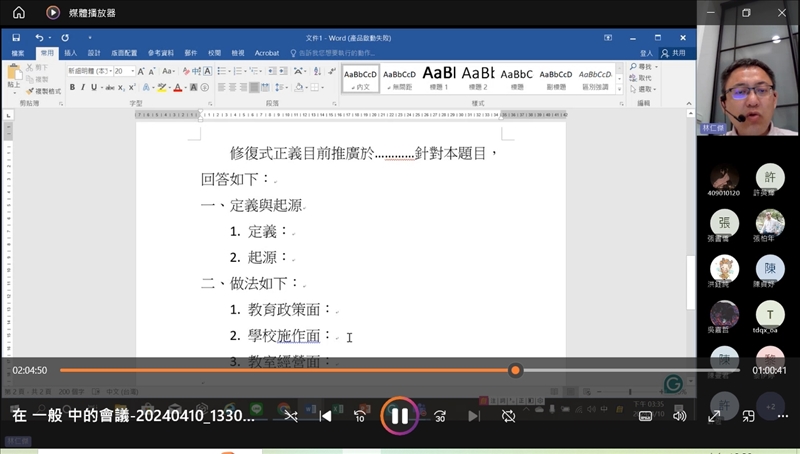This screenshot has height=454, width=800.
Task: Enter full screen mode
Action: pos(715,416)
